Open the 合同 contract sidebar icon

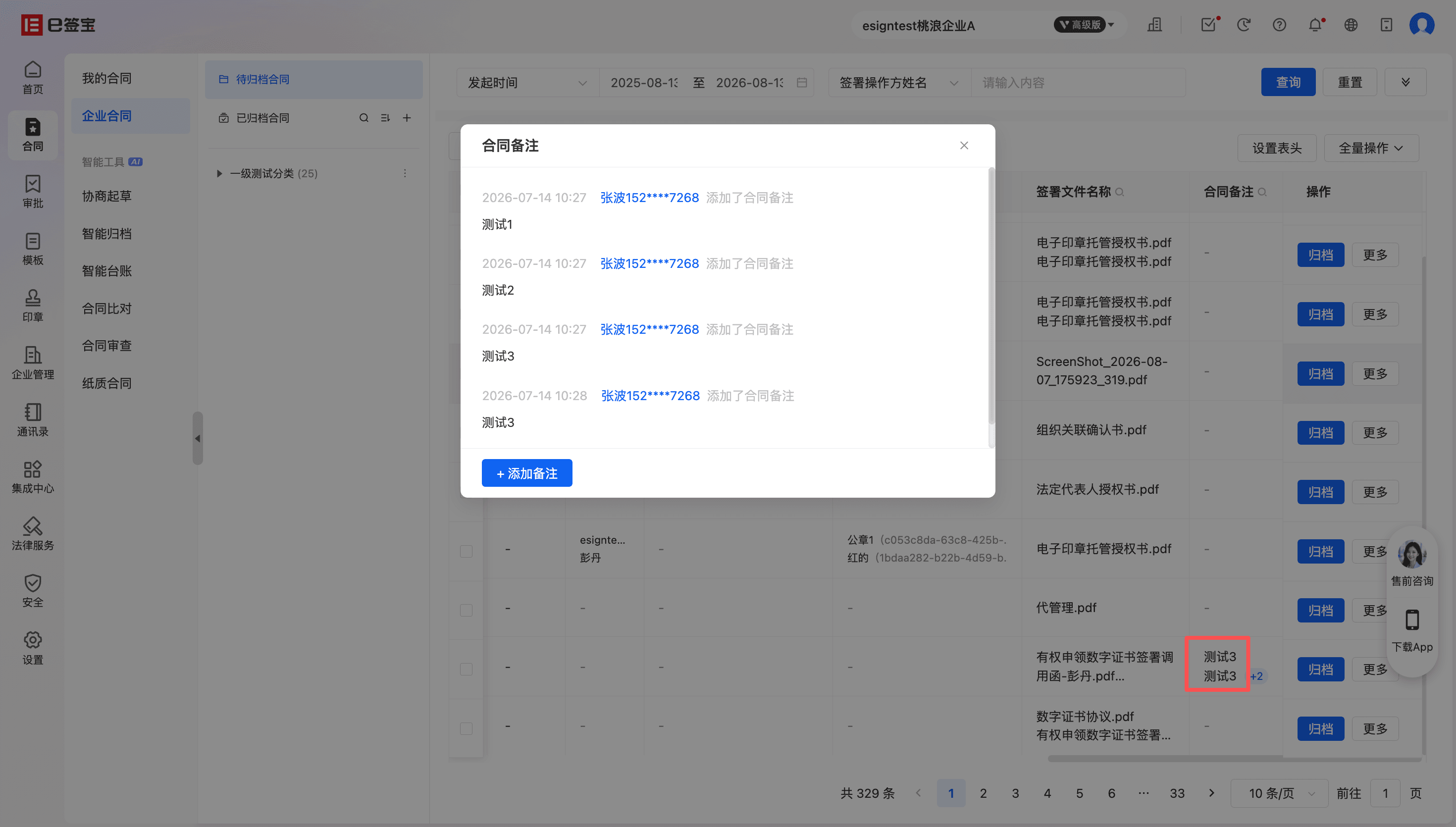pyautogui.click(x=32, y=135)
